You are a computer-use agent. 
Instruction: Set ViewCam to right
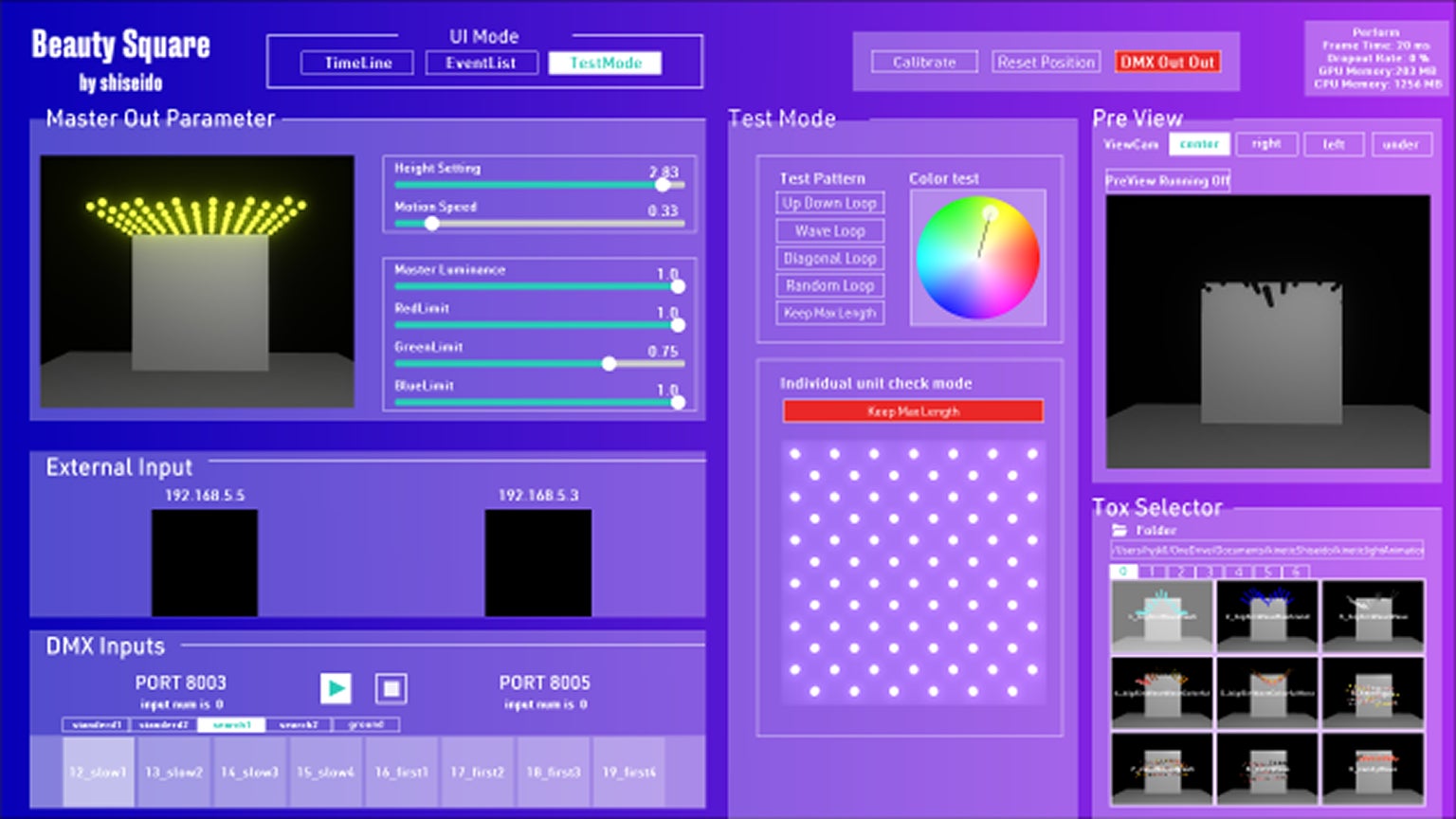tap(1266, 144)
